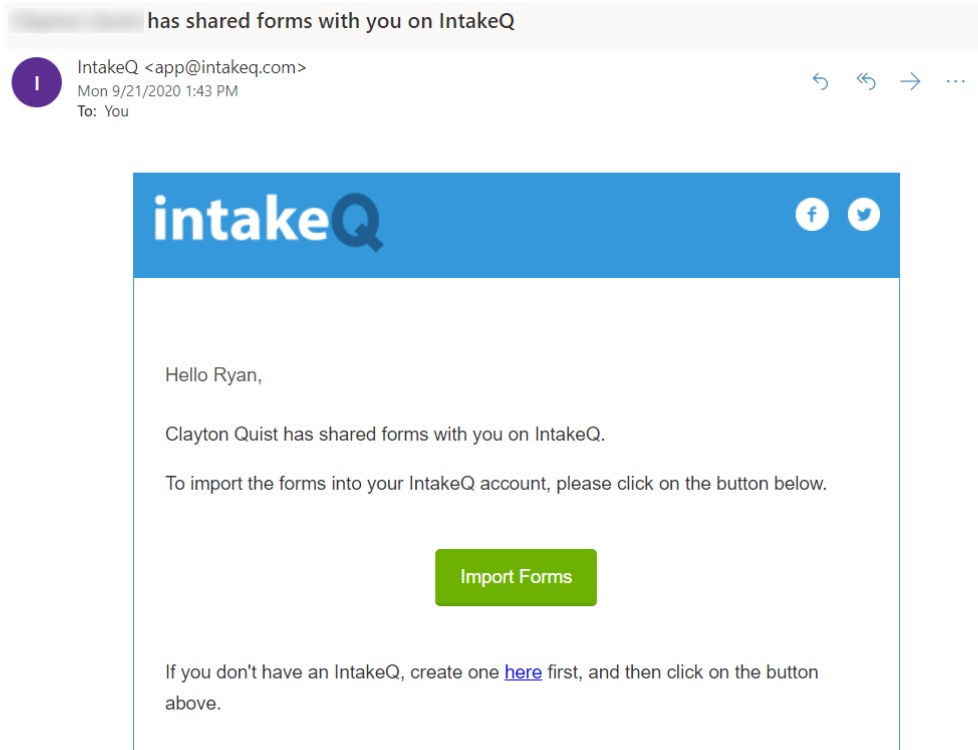Click the purple sender avatar with letter I
The width and height of the screenshot is (978, 750).
(37, 82)
